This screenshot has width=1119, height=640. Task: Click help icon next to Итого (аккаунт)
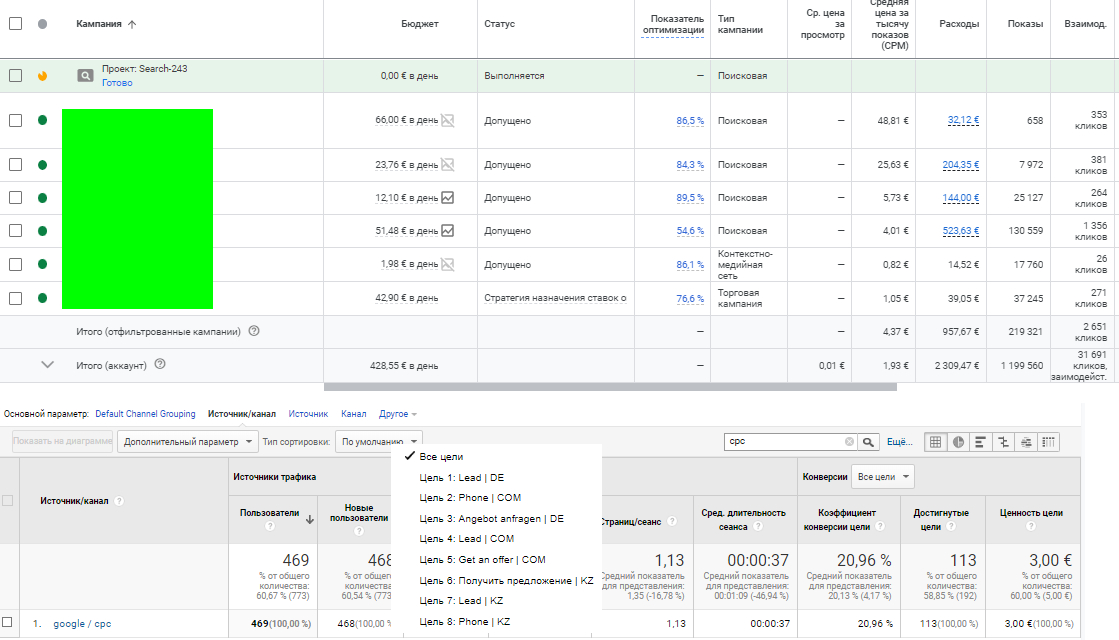point(160,365)
